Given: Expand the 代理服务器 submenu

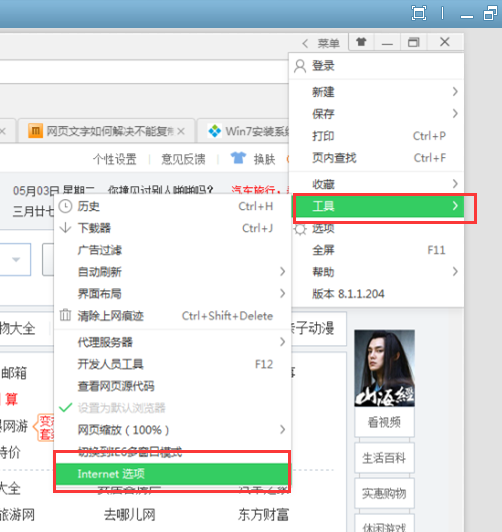Looking at the screenshot, I should pos(172,342).
